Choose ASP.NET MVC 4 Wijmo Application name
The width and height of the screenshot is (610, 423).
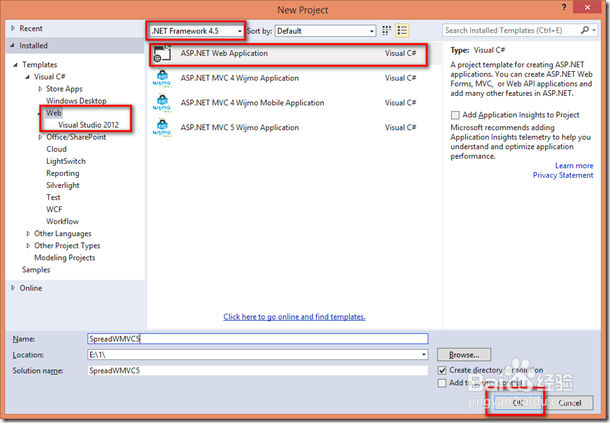tap(240, 78)
